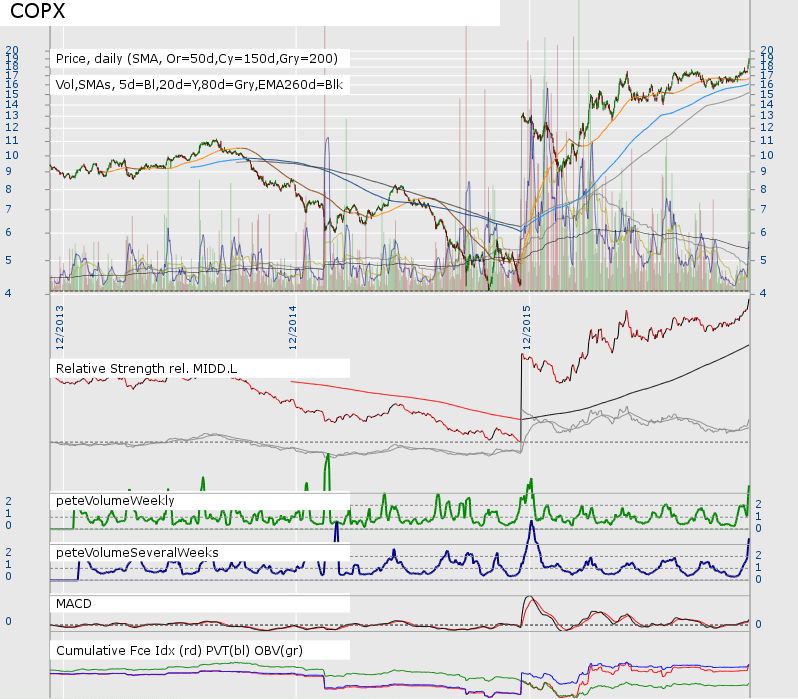Click the right price axis value 9
798x699 pixels.
click(763, 172)
